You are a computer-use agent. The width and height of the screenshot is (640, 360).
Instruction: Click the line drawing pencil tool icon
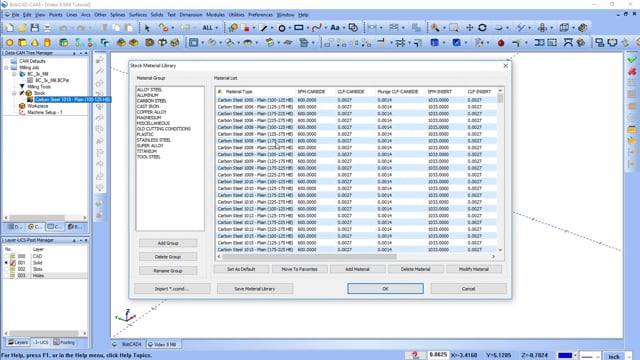(263, 28)
